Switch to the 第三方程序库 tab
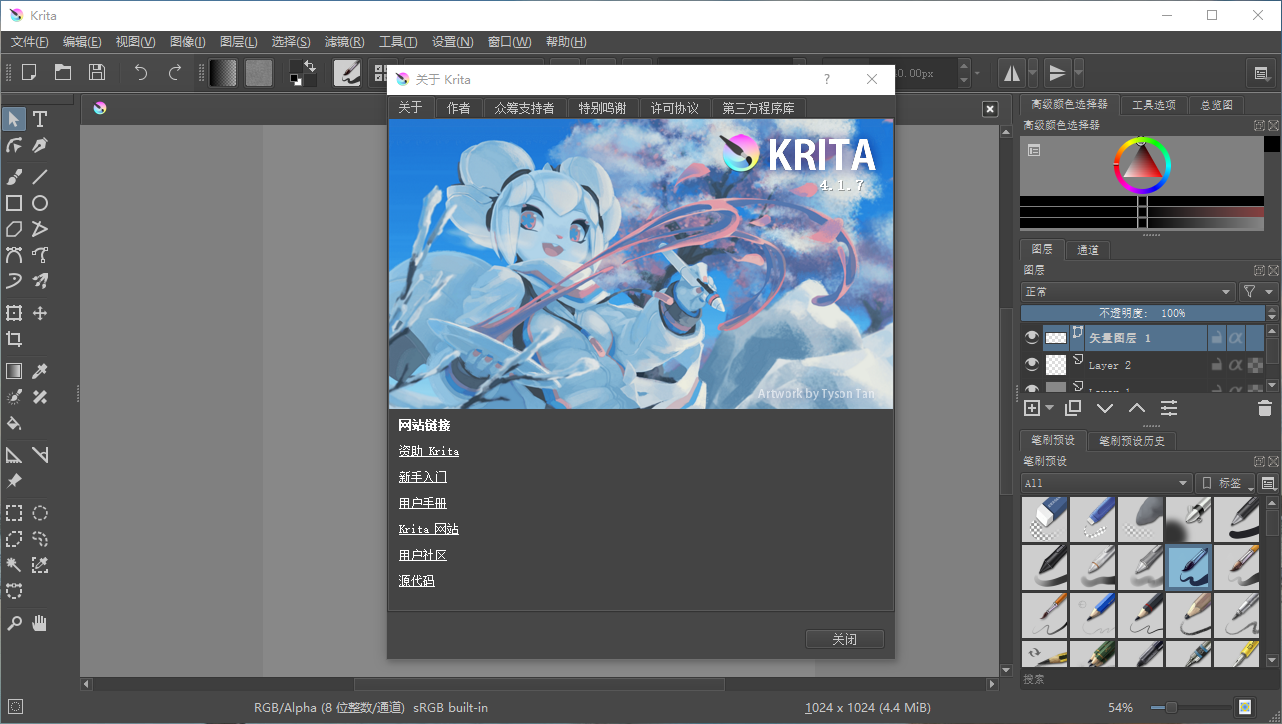This screenshot has width=1282, height=724. pyautogui.click(x=758, y=108)
